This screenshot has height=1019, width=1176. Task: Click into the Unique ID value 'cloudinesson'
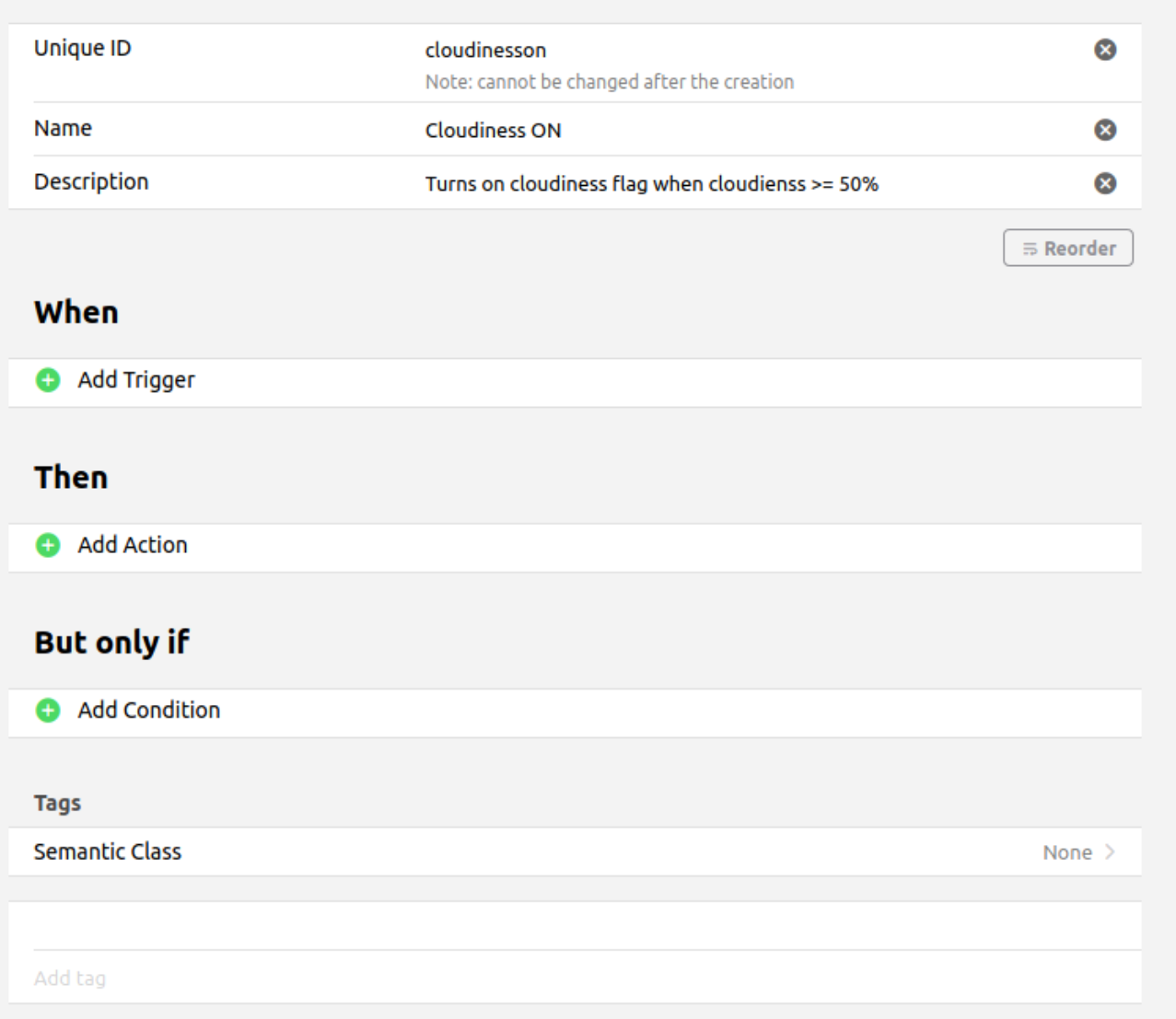[485, 51]
